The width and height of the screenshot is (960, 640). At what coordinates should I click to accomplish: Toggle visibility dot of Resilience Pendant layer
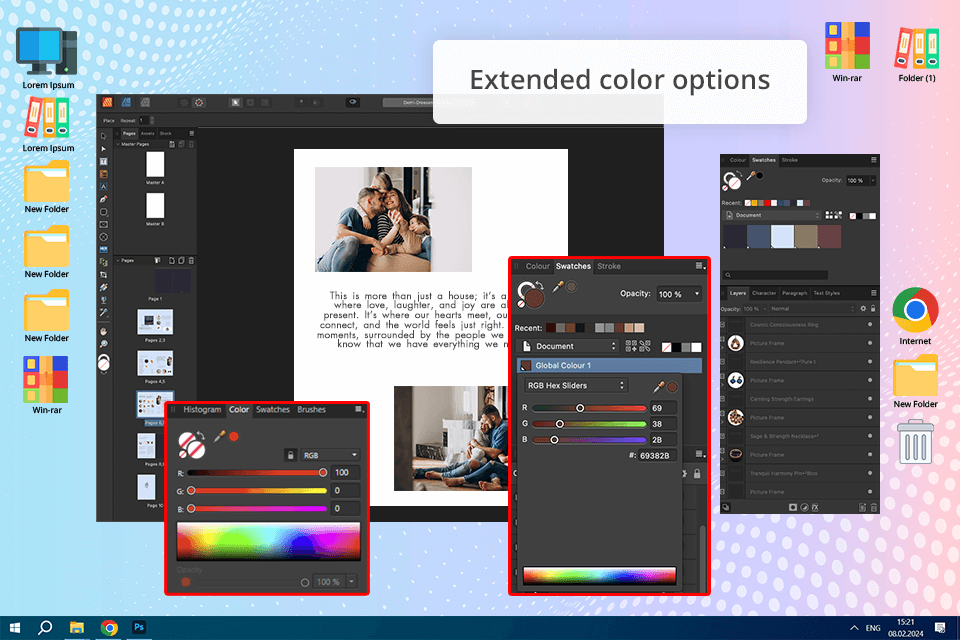[869, 361]
